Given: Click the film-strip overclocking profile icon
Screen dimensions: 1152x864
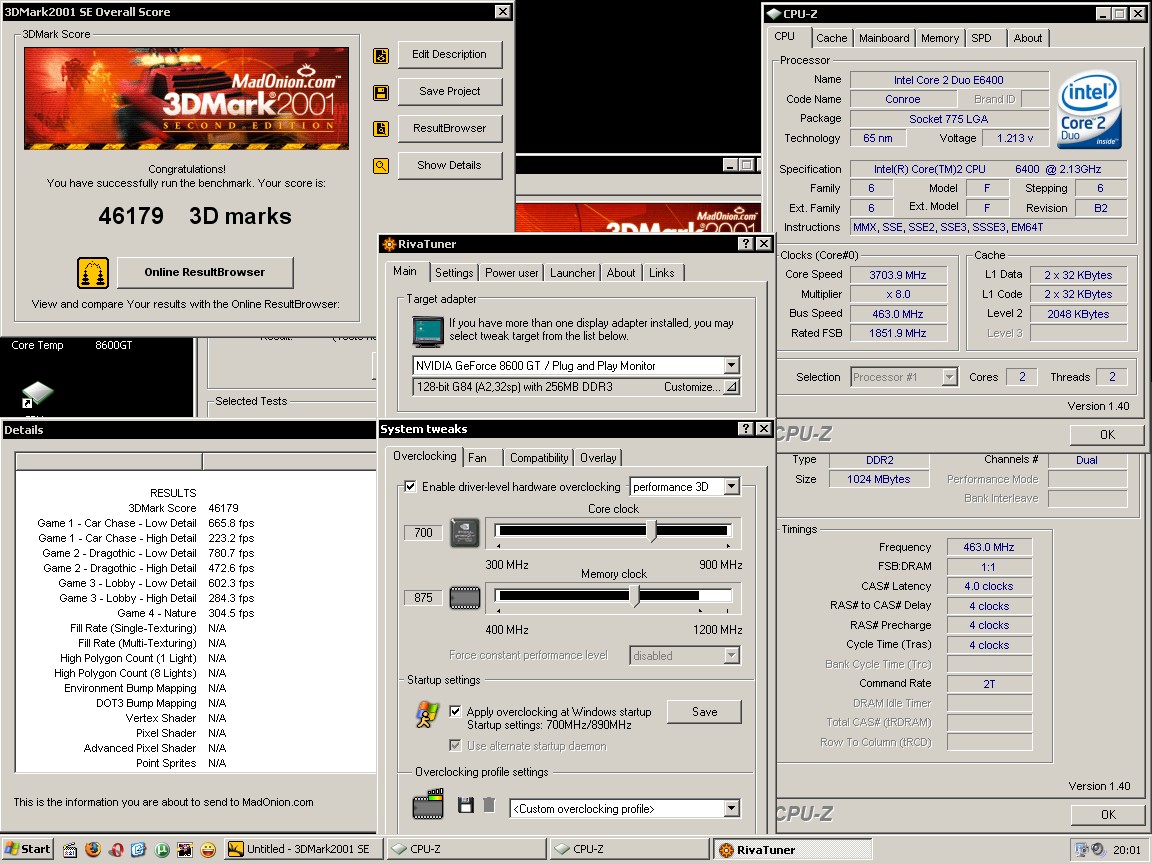Looking at the screenshot, I should click(428, 804).
